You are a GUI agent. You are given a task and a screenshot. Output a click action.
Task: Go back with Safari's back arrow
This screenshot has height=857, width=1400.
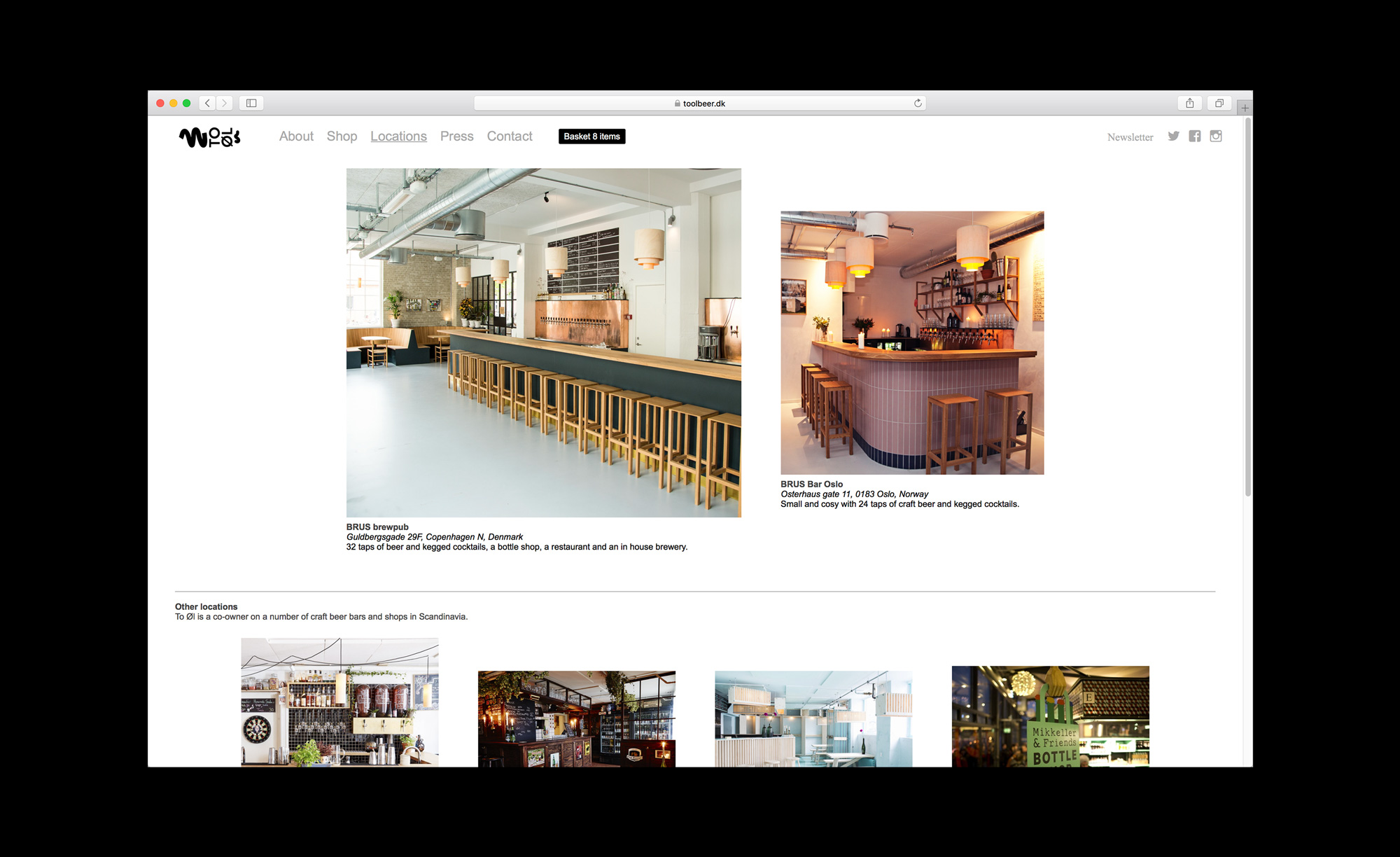[207, 103]
